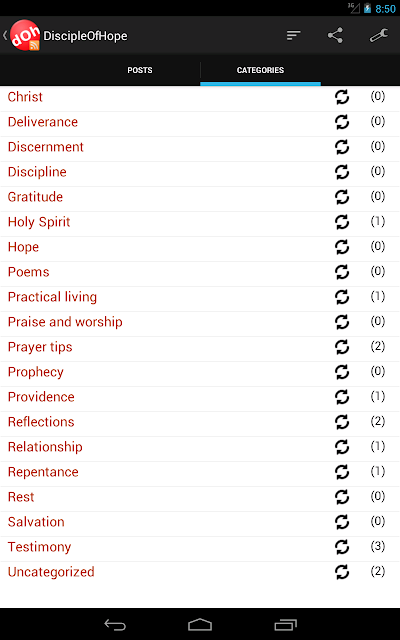The height and width of the screenshot is (640, 400).
Task: Sync the Testimony category
Action: pyautogui.click(x=342, y=547)
